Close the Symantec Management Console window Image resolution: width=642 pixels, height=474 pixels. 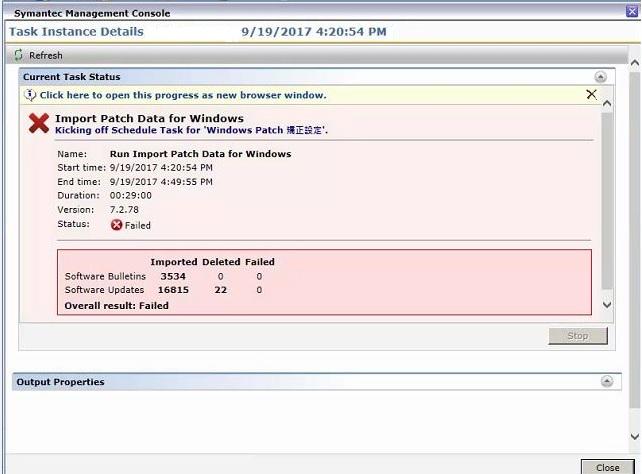click(632, 11)
